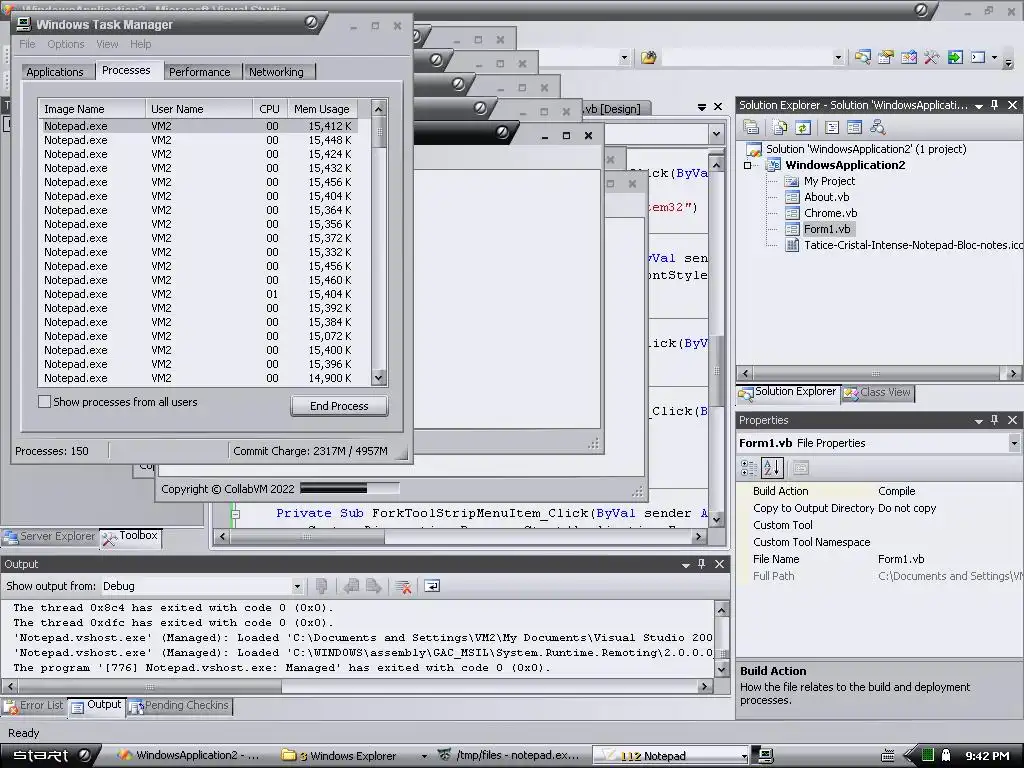Toggle word wrap in Output window
The width and height of the screenshot is (1024, 768).
(432, 586)
